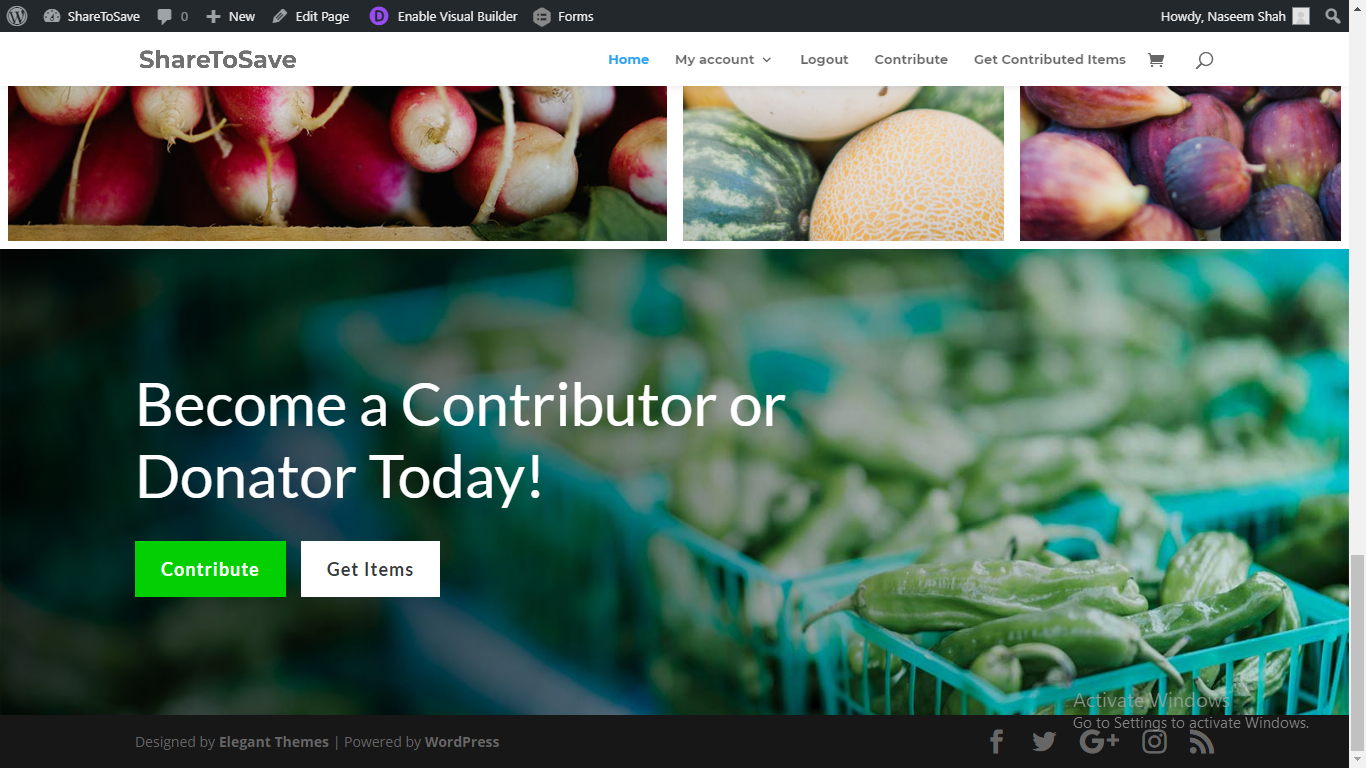
Task: Open the Google Plus footer icon
Action: [1099, 741]
